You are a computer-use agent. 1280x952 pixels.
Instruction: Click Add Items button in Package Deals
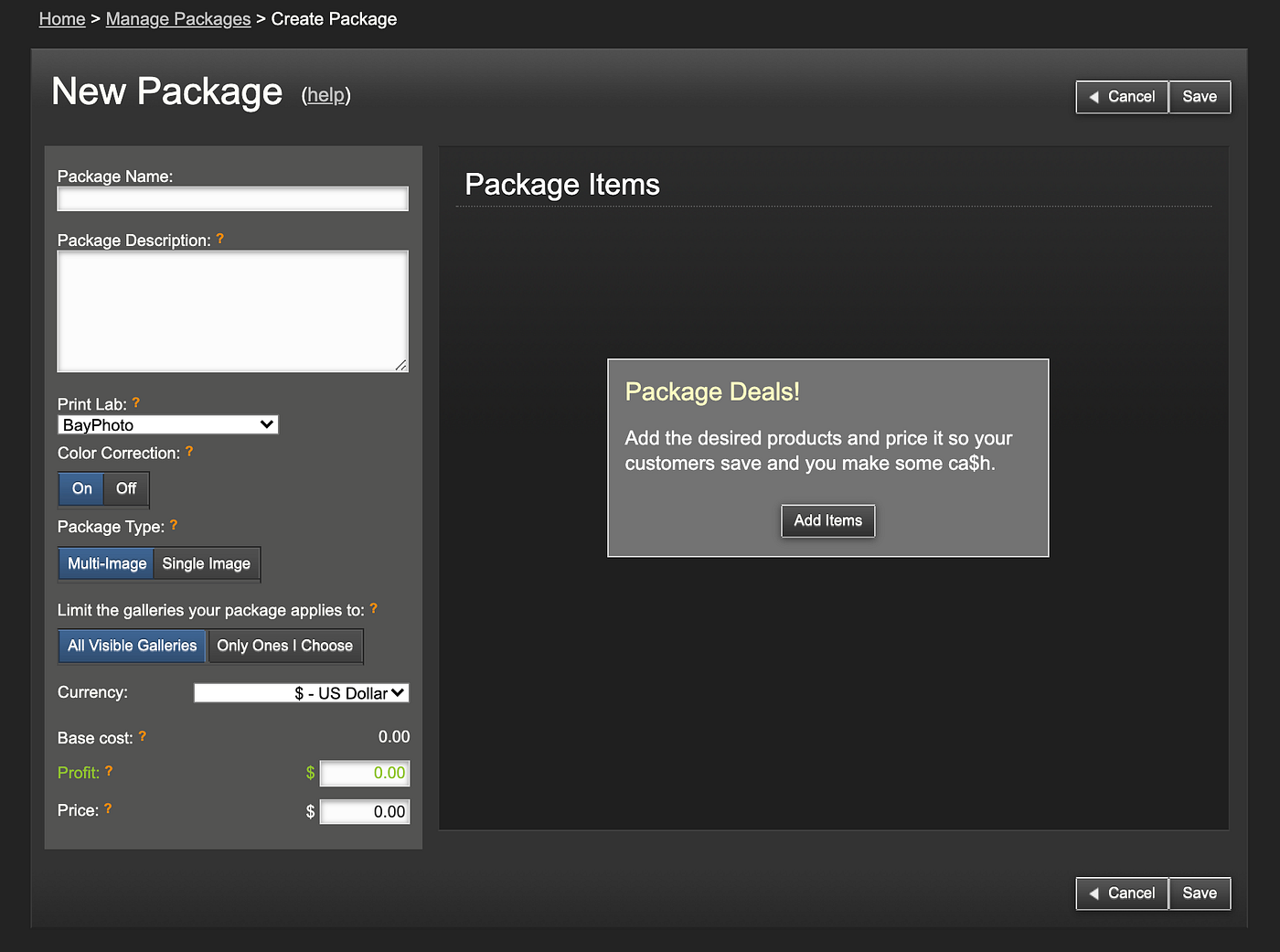(x=827, y=521)
